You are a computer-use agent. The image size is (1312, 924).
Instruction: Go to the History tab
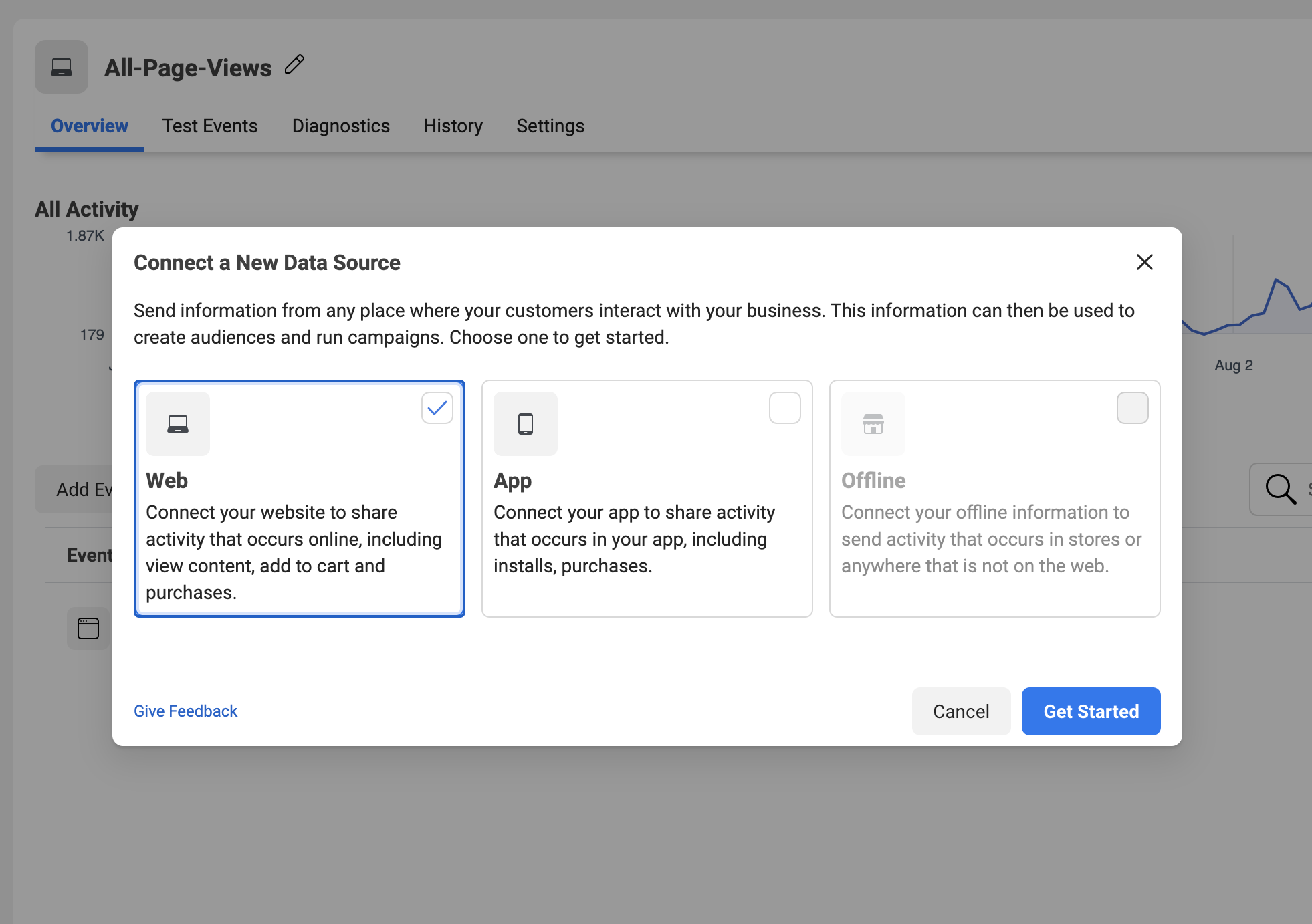click(x=453, y=126)
